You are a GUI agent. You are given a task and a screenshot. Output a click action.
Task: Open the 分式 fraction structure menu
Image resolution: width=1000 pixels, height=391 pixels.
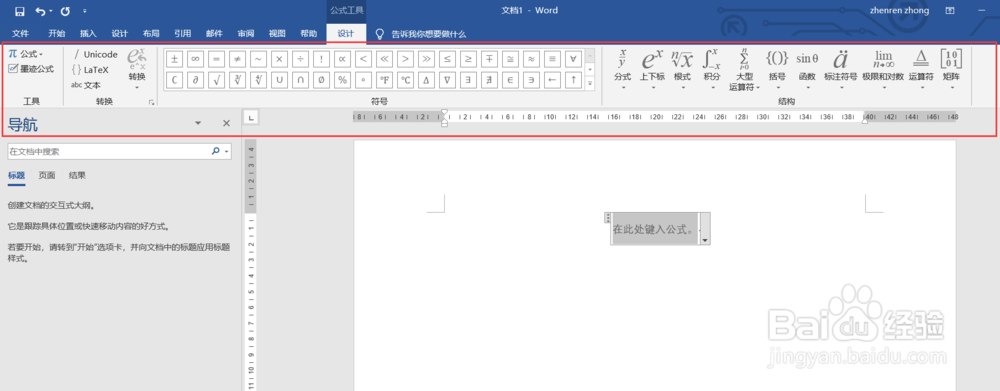point(622,69)
